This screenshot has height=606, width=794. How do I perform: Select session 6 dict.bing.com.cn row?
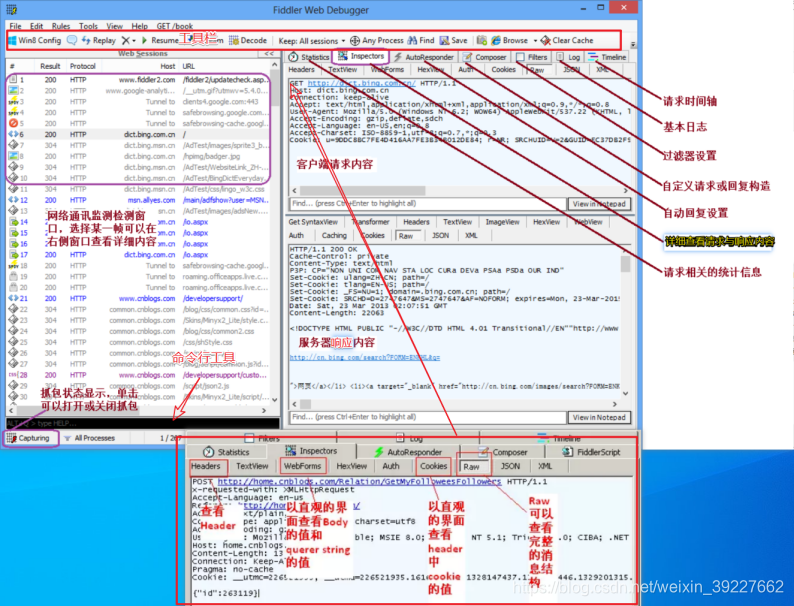coord(138,135)
